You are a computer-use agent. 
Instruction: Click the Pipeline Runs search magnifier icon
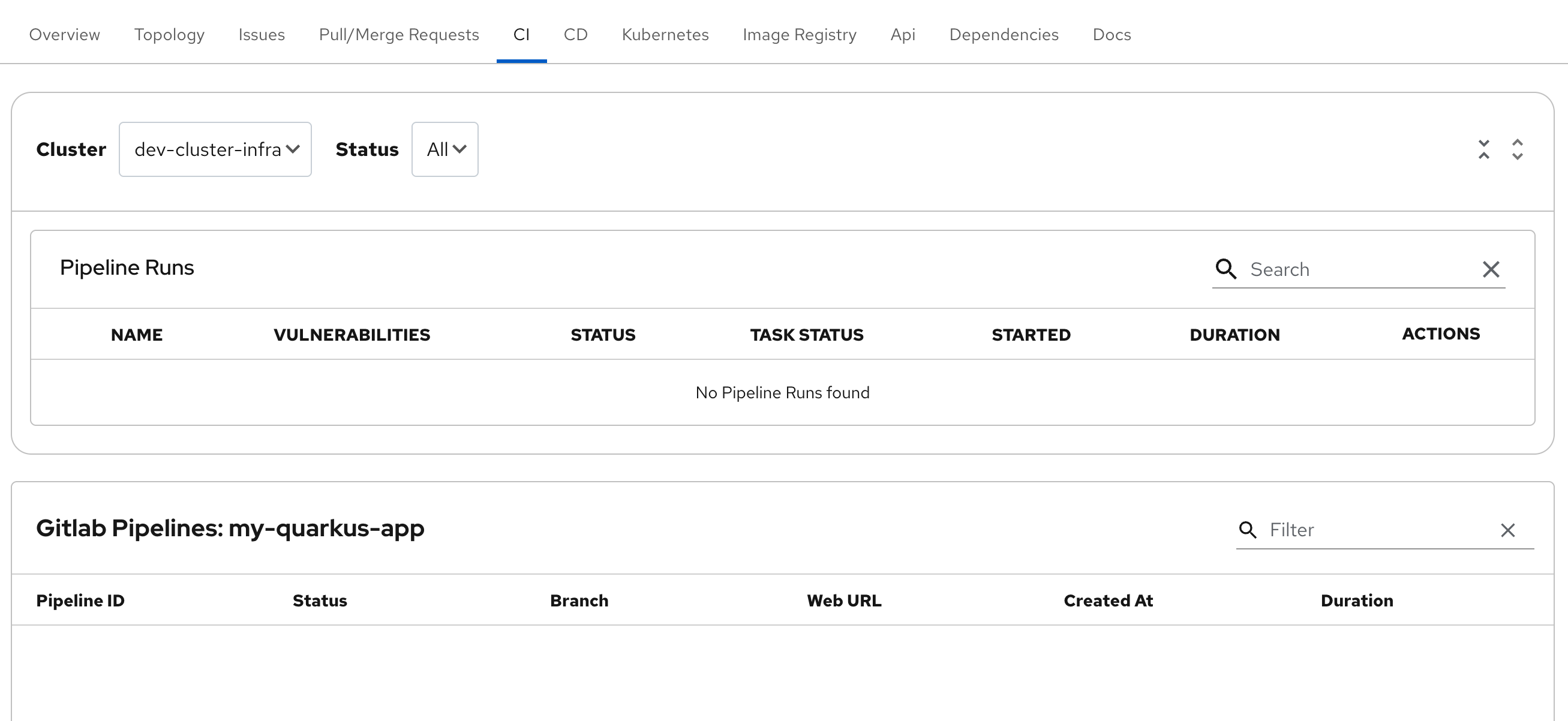(1225, 269)
